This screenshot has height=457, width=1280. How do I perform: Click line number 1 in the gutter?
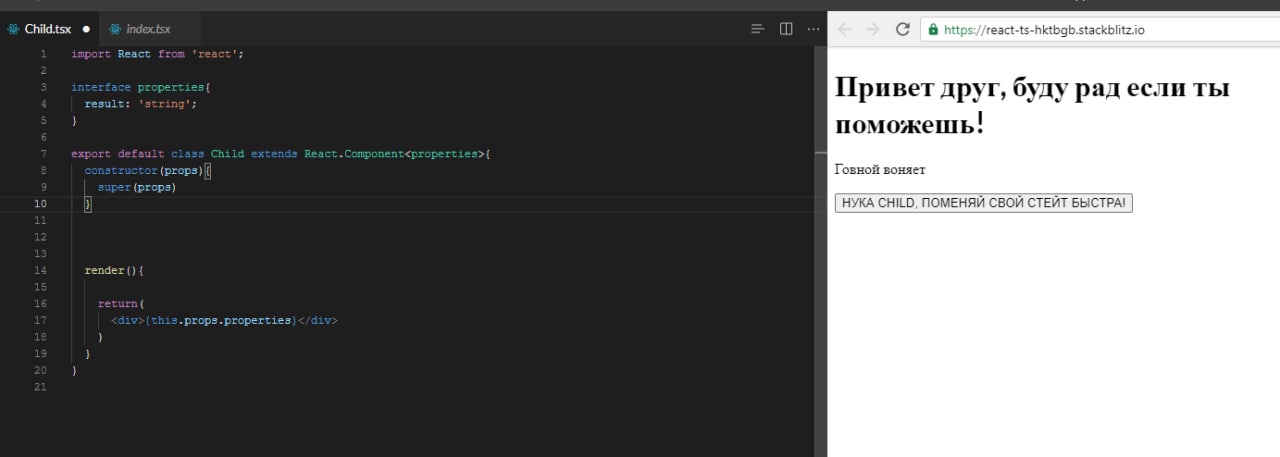click(x=43, y=54)
